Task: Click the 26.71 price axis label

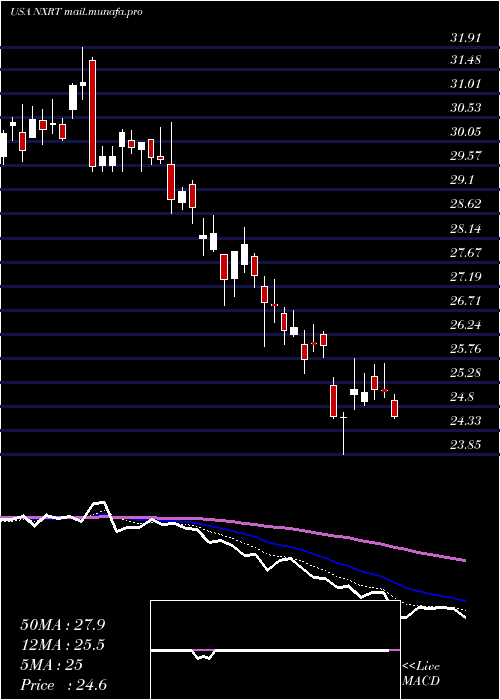Action: click(466, 301)
